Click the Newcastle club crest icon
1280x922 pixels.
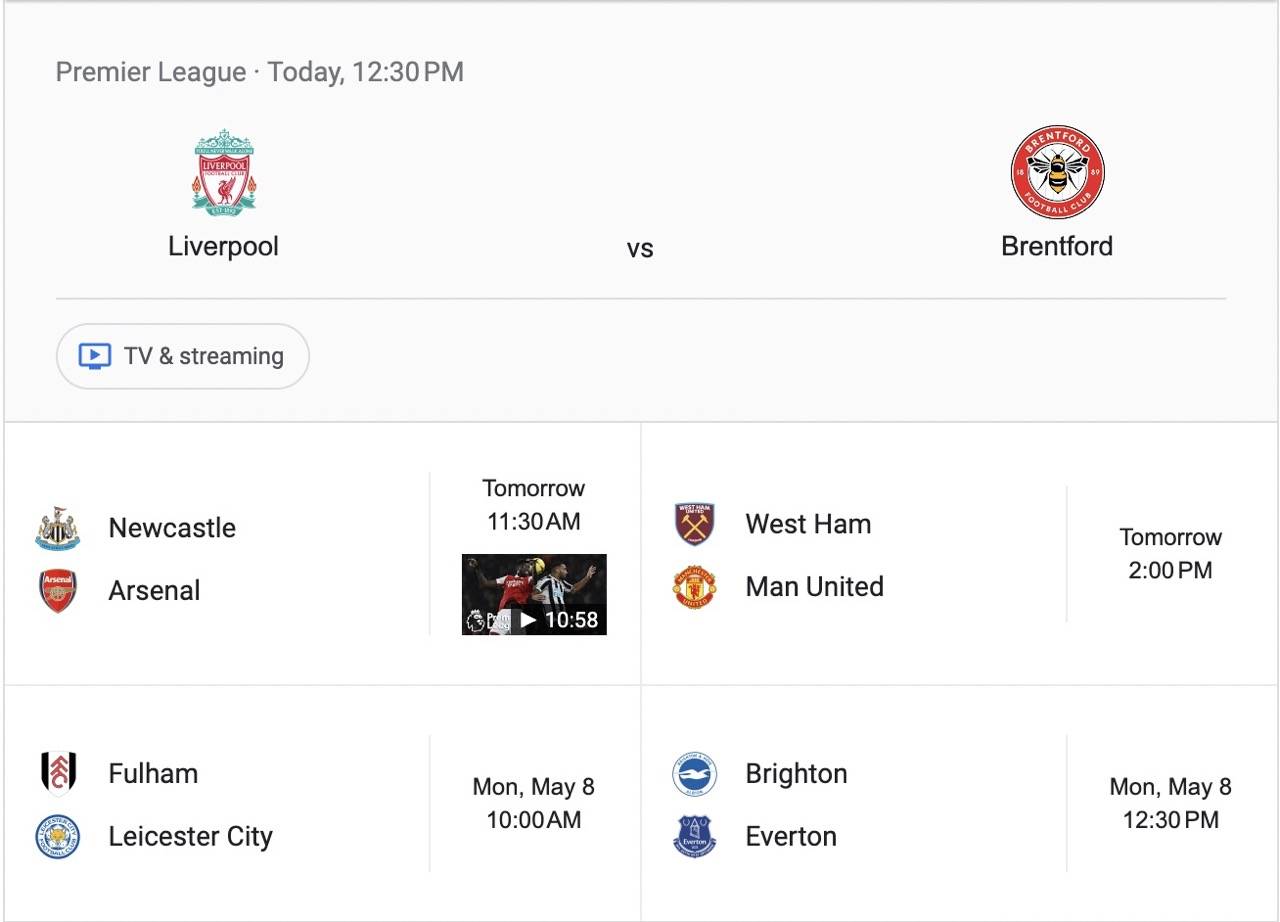(x=57, y=528)
